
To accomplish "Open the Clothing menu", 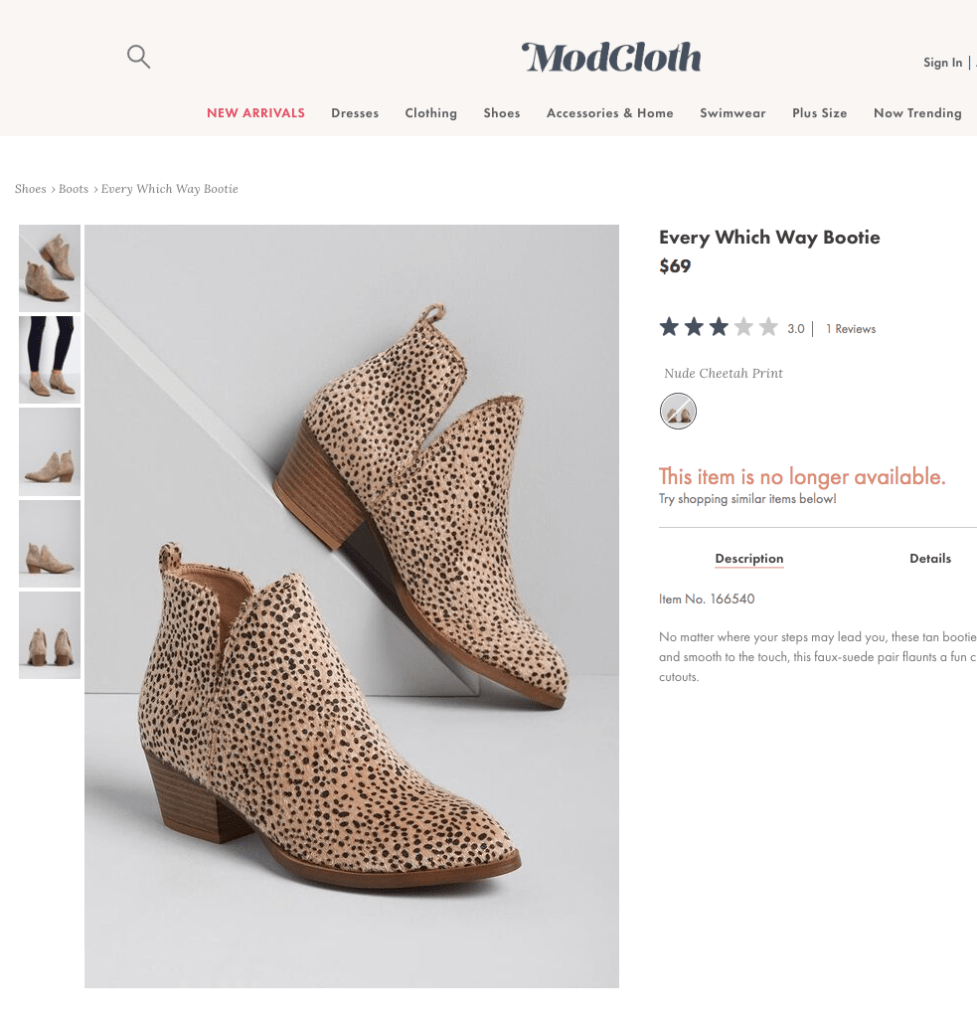I will (431, 113).
